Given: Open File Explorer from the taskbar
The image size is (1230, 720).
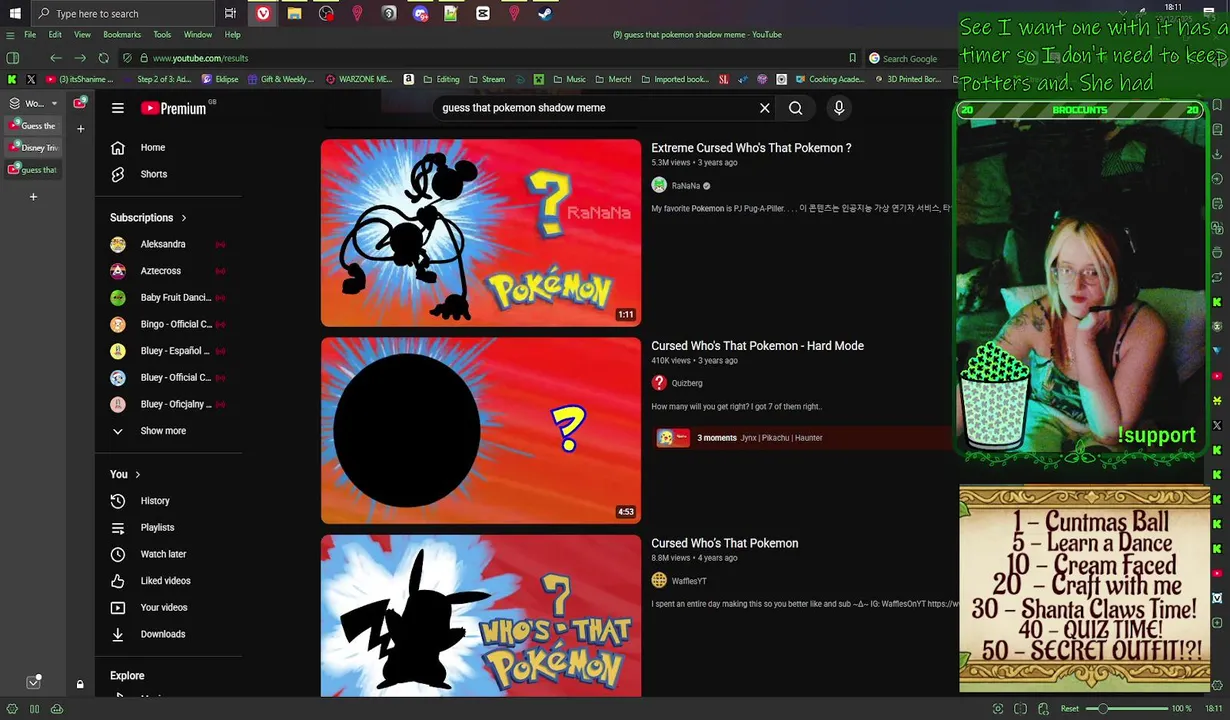Looking at the screenshot, I should pos(294,14).
